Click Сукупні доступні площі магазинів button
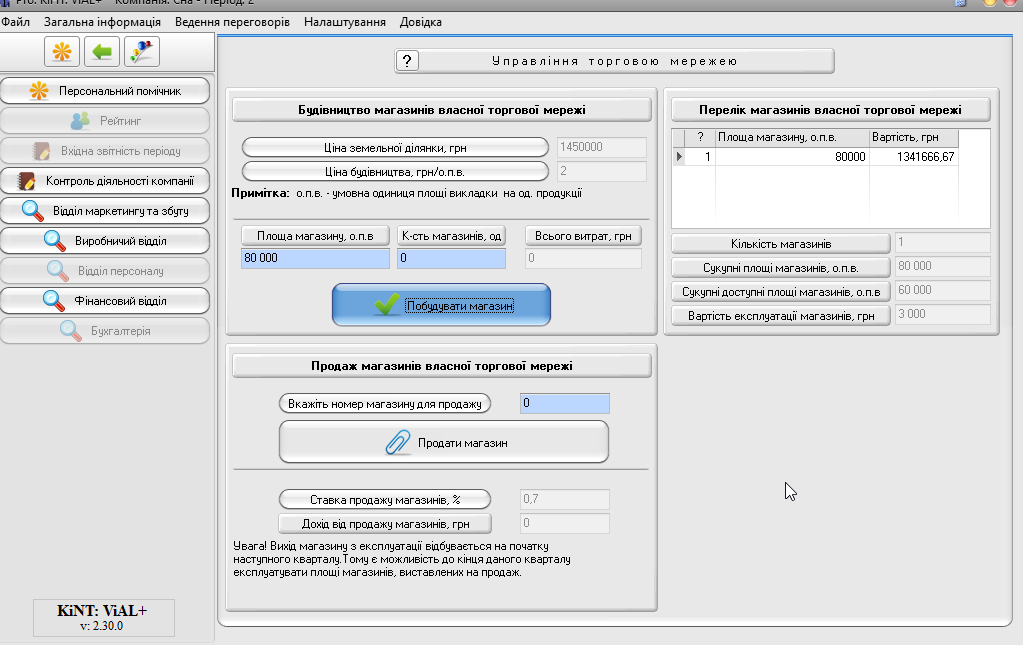The height and width of the screenshot is (645, 1023). [x=781, y=292]
